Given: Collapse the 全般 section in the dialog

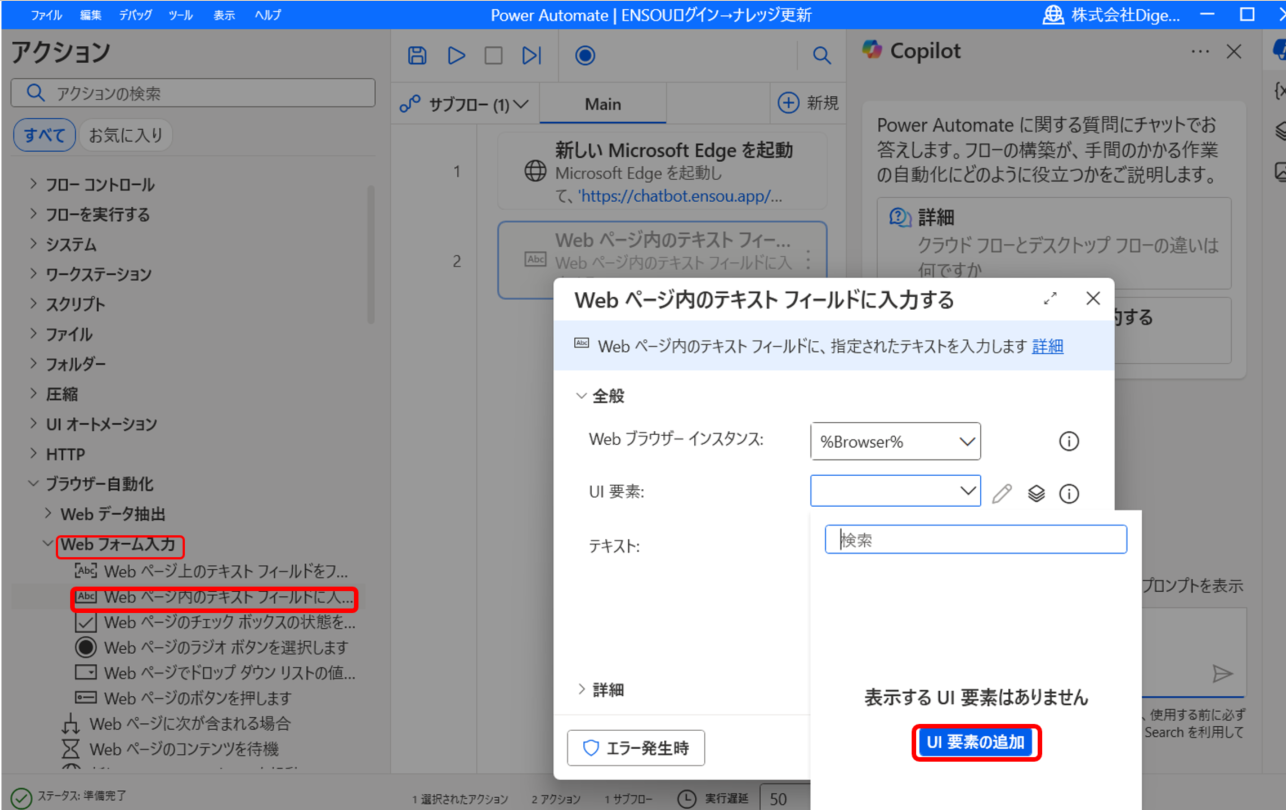Looking at the screenshot, I should [600, 396].
